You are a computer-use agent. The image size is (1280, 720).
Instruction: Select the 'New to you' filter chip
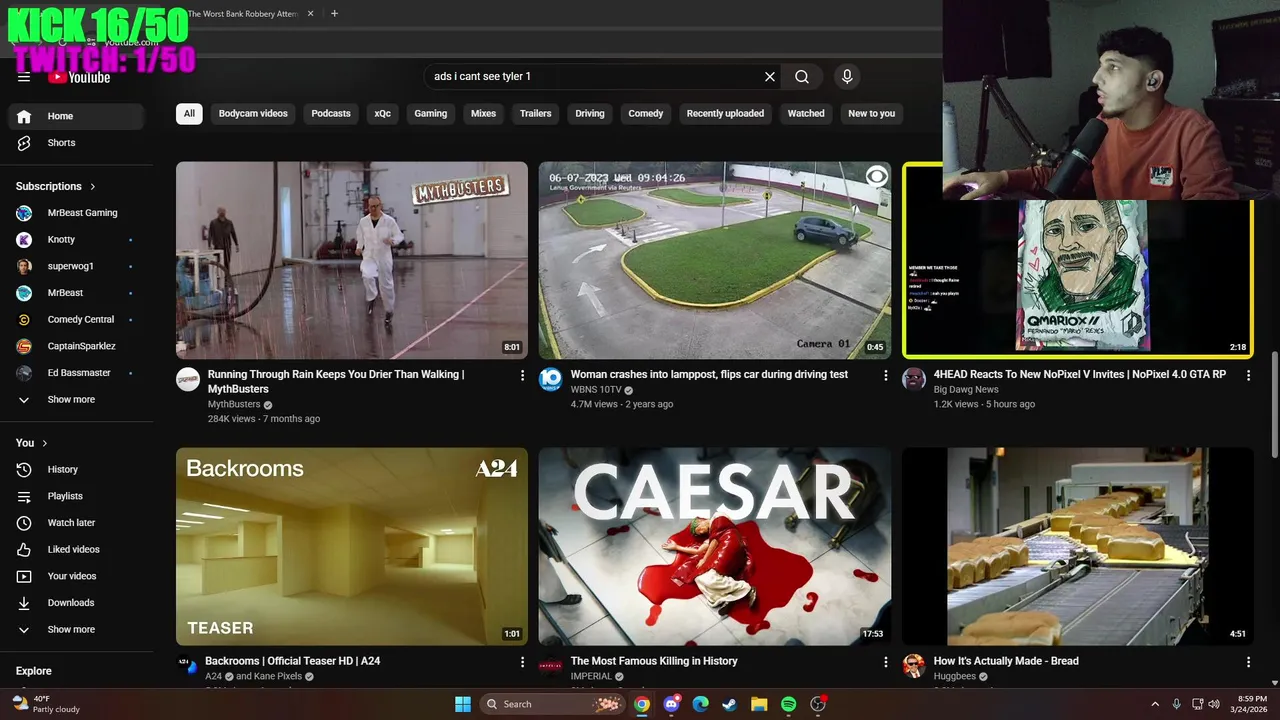(872, 113)
